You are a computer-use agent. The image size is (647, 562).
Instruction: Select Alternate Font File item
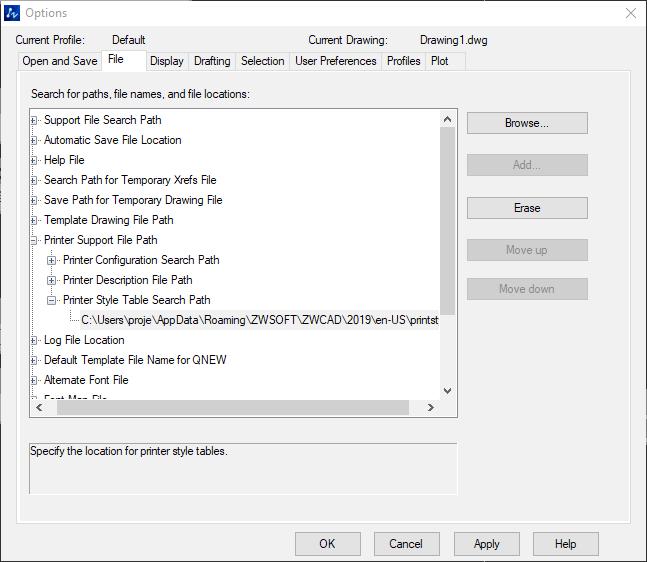86,380
